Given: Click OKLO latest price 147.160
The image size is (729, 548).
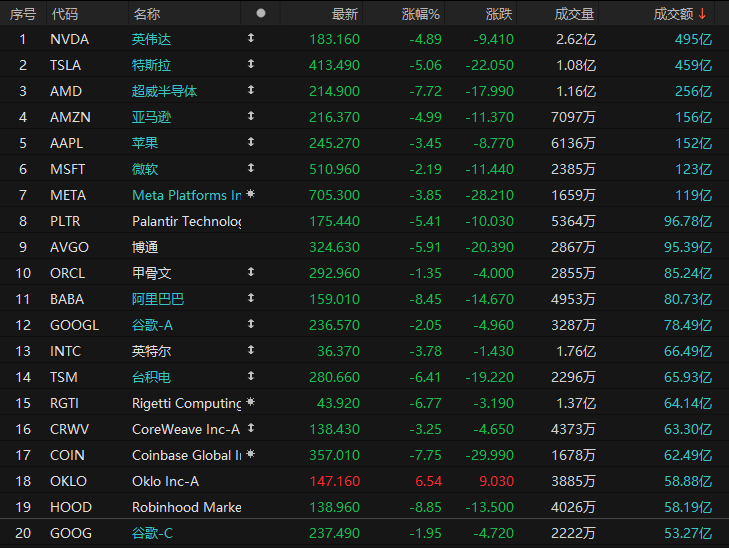Looking at the screenshot, I should point(335,481).
